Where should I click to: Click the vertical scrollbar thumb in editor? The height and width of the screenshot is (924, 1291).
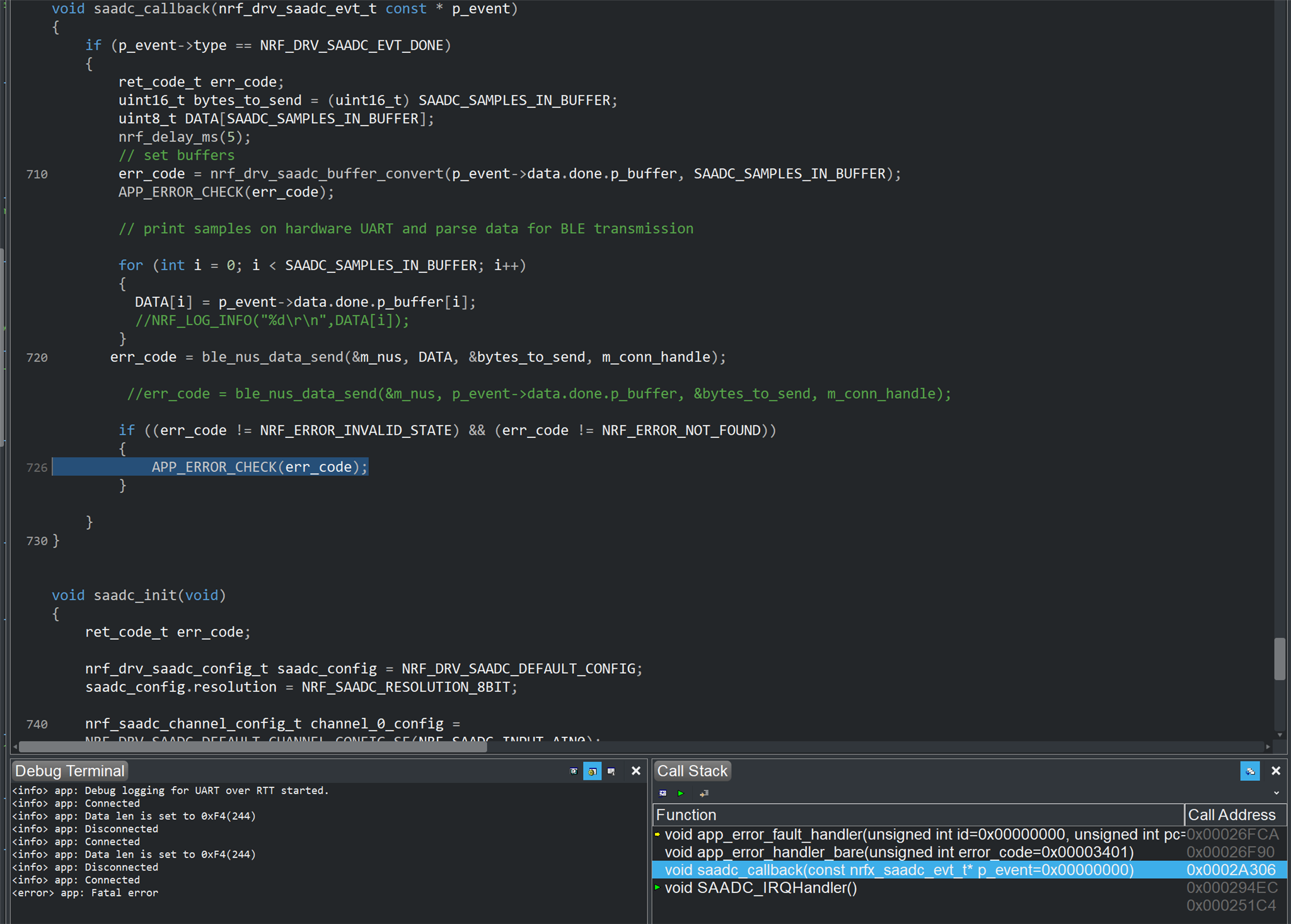[x=1280, y=659]
